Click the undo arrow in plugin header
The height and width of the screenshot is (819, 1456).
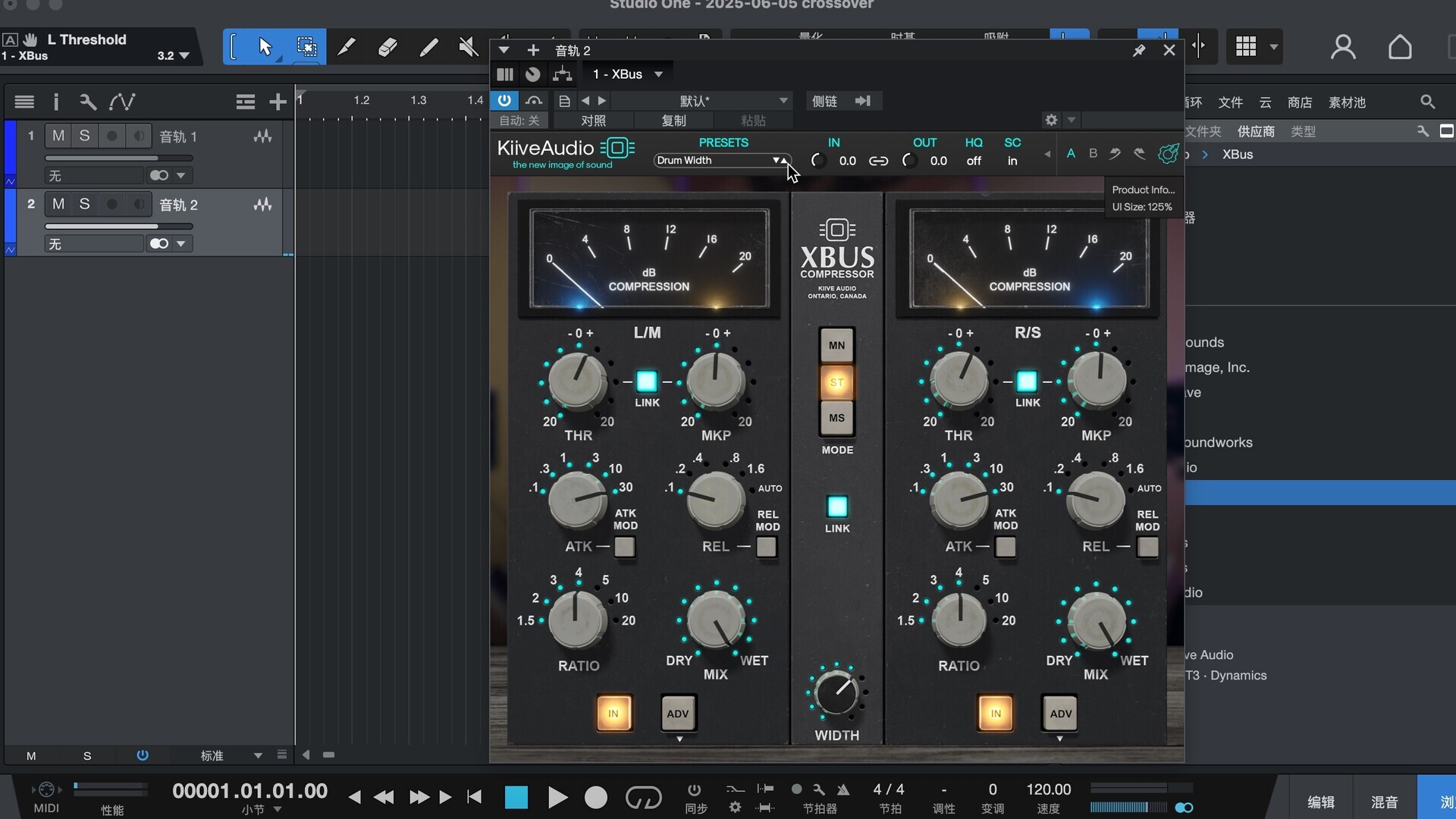tap(1115, 153)
